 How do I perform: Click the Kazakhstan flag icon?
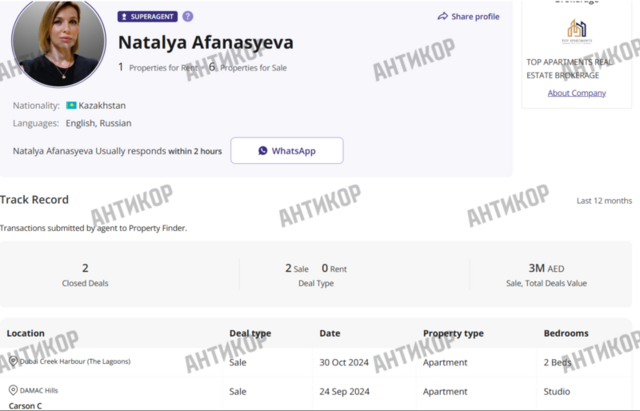71,105
